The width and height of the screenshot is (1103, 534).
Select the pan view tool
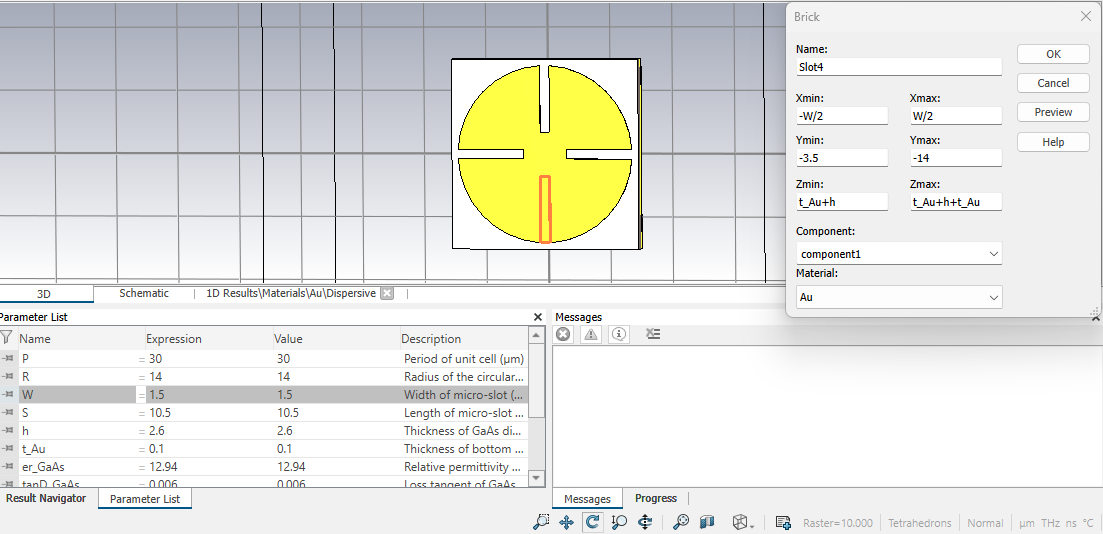pos(566,522)
